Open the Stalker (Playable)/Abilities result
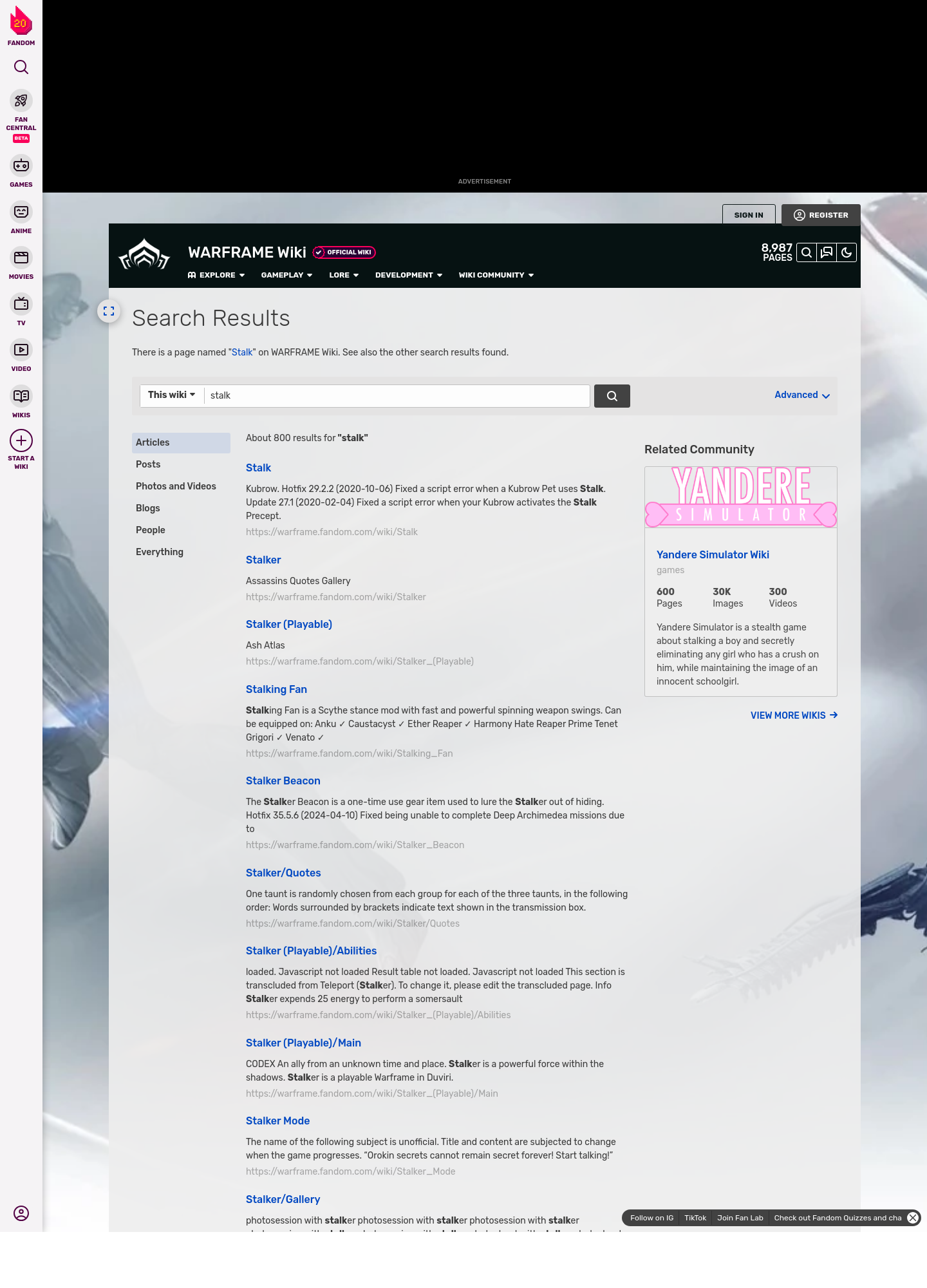This screenshot has width=927, height=1288. (x=312, y=951)
